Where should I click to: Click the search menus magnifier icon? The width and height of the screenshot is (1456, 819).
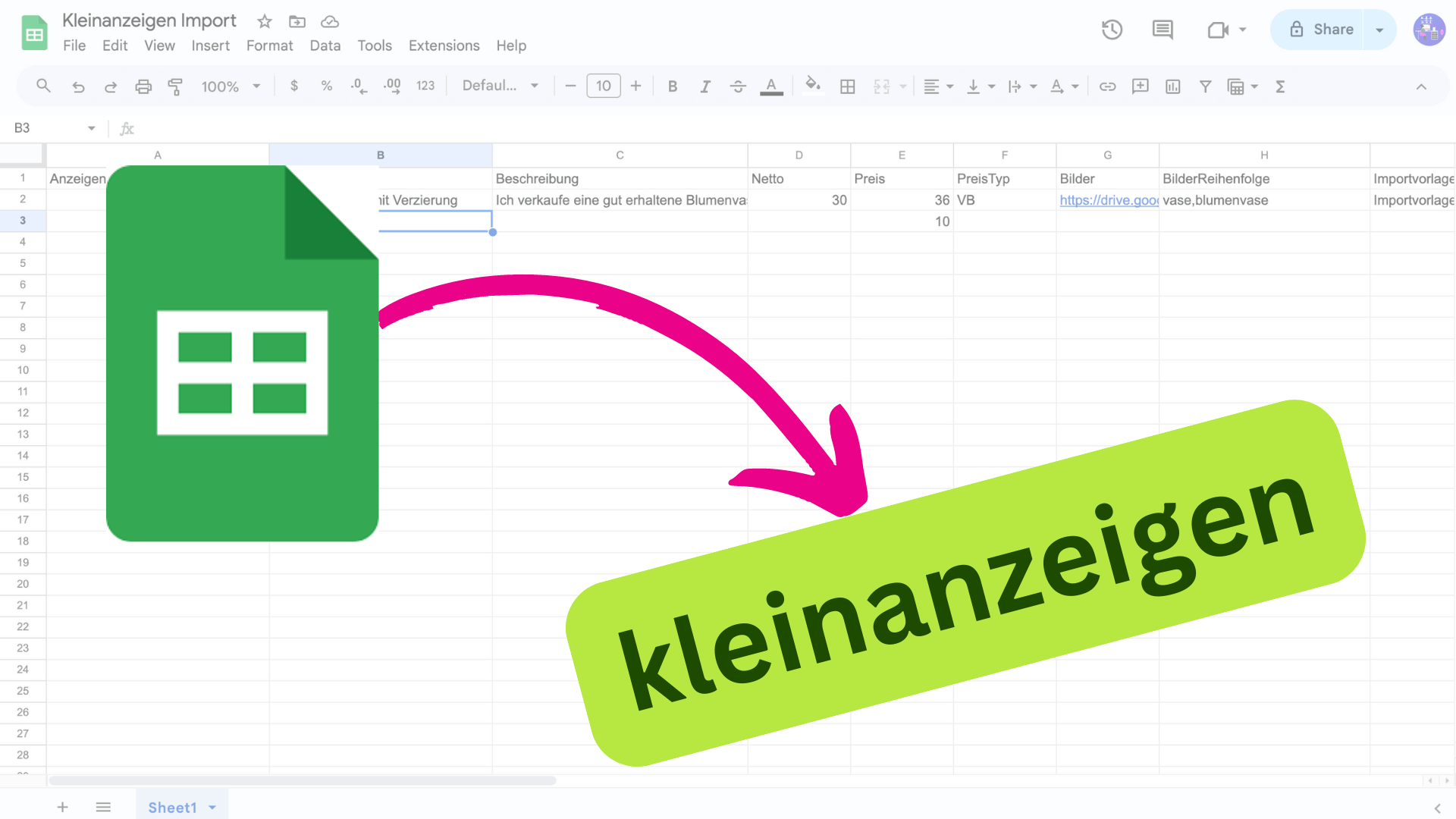pos(43,86)
